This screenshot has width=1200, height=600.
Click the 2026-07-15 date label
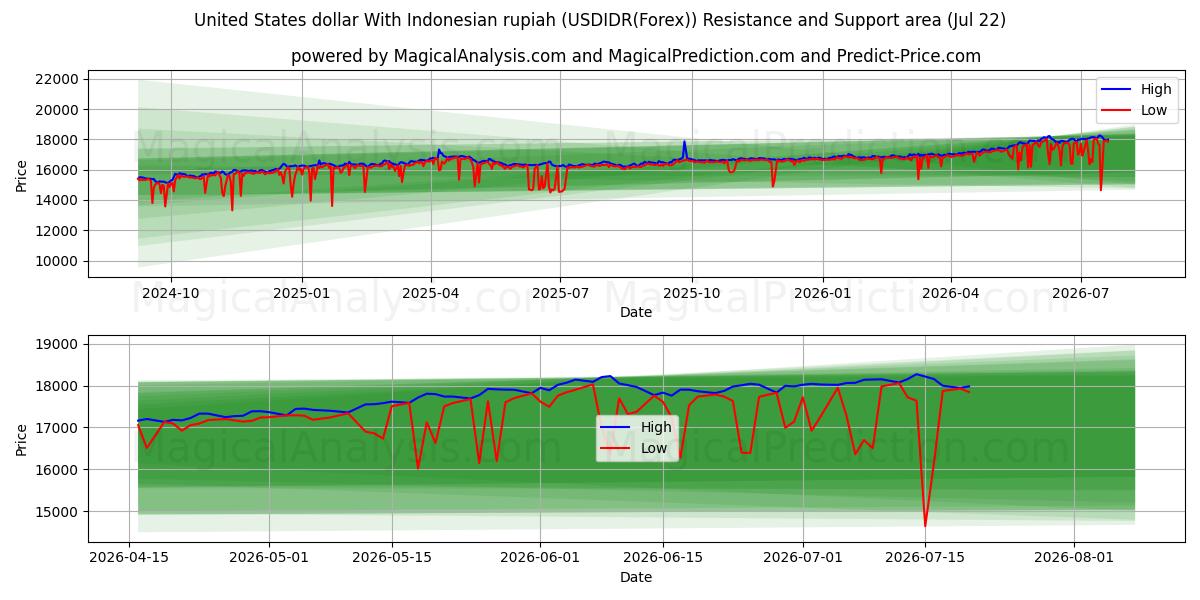(925, 558)
